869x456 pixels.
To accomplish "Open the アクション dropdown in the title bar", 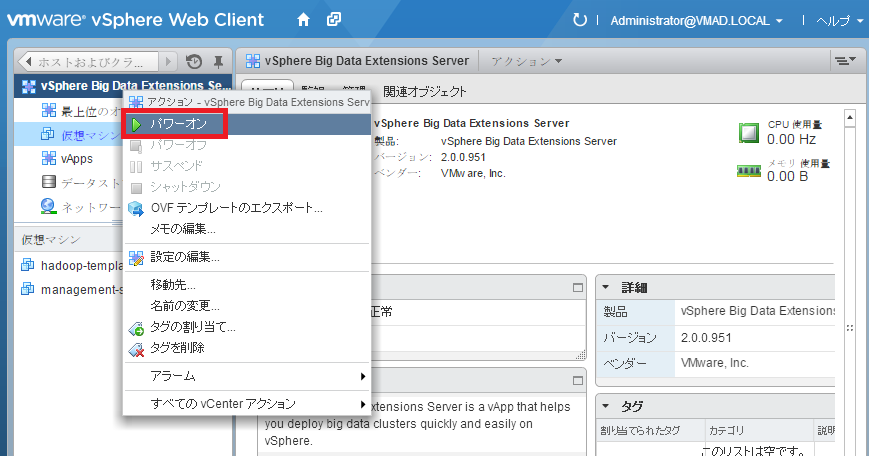I will coord(526,62).
